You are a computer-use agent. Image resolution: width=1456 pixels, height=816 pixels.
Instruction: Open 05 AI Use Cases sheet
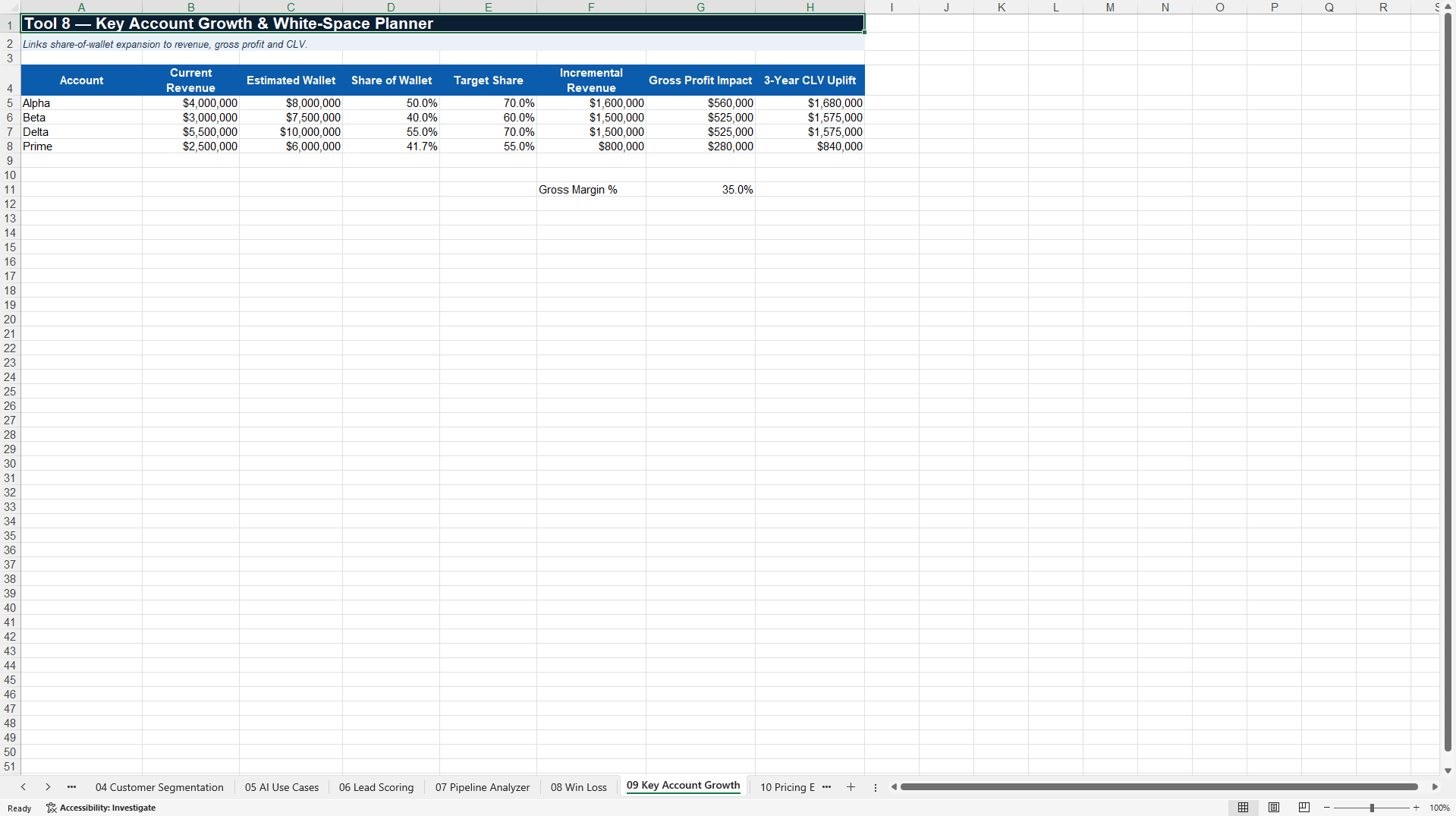[281, 787]
